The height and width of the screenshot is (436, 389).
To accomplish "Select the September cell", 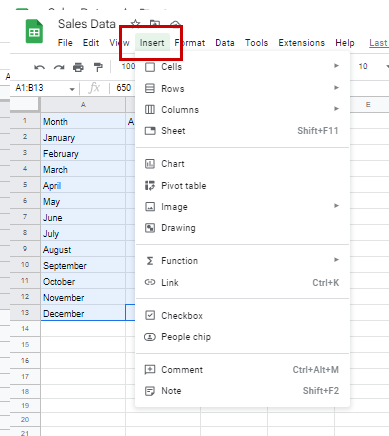I will click(x=83, y=265).
